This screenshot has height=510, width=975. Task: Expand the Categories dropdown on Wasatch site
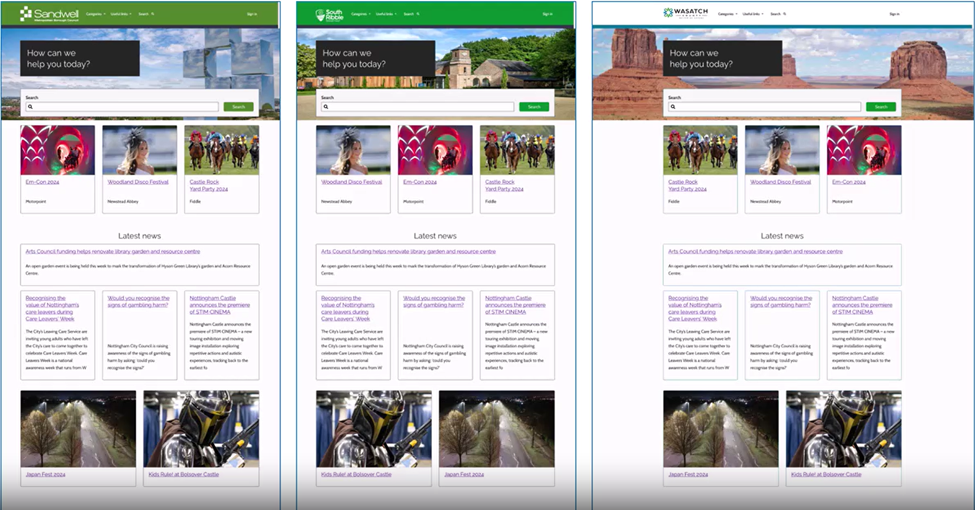pyautogui.click(x=728, y=14)
